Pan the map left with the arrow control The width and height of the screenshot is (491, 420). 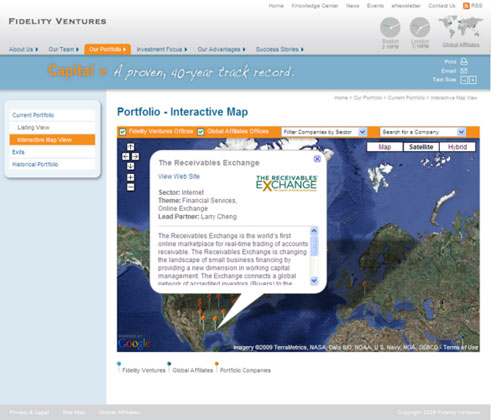click(x=126, y=156)
